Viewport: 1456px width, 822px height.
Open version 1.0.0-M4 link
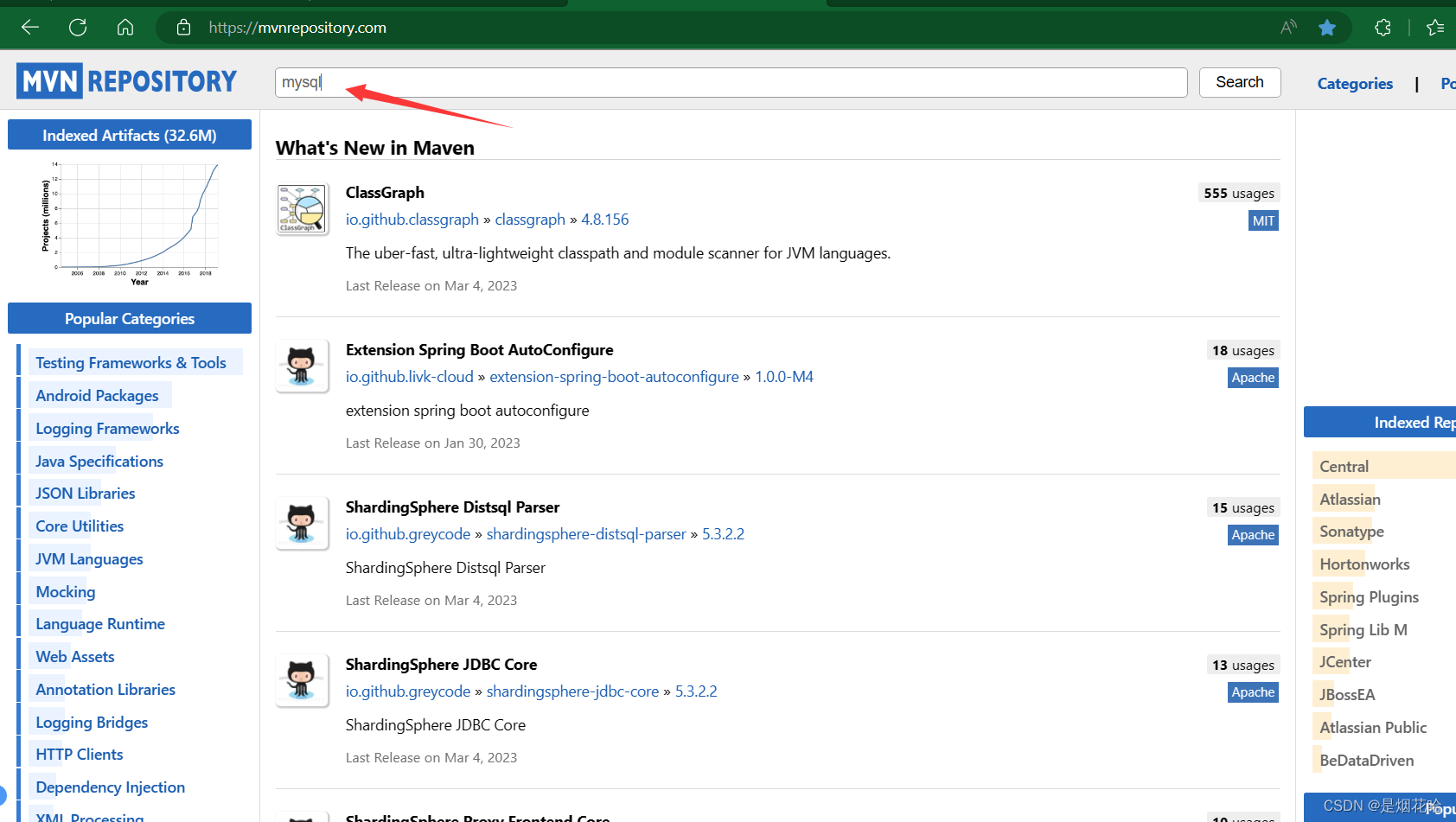(784, 377)
